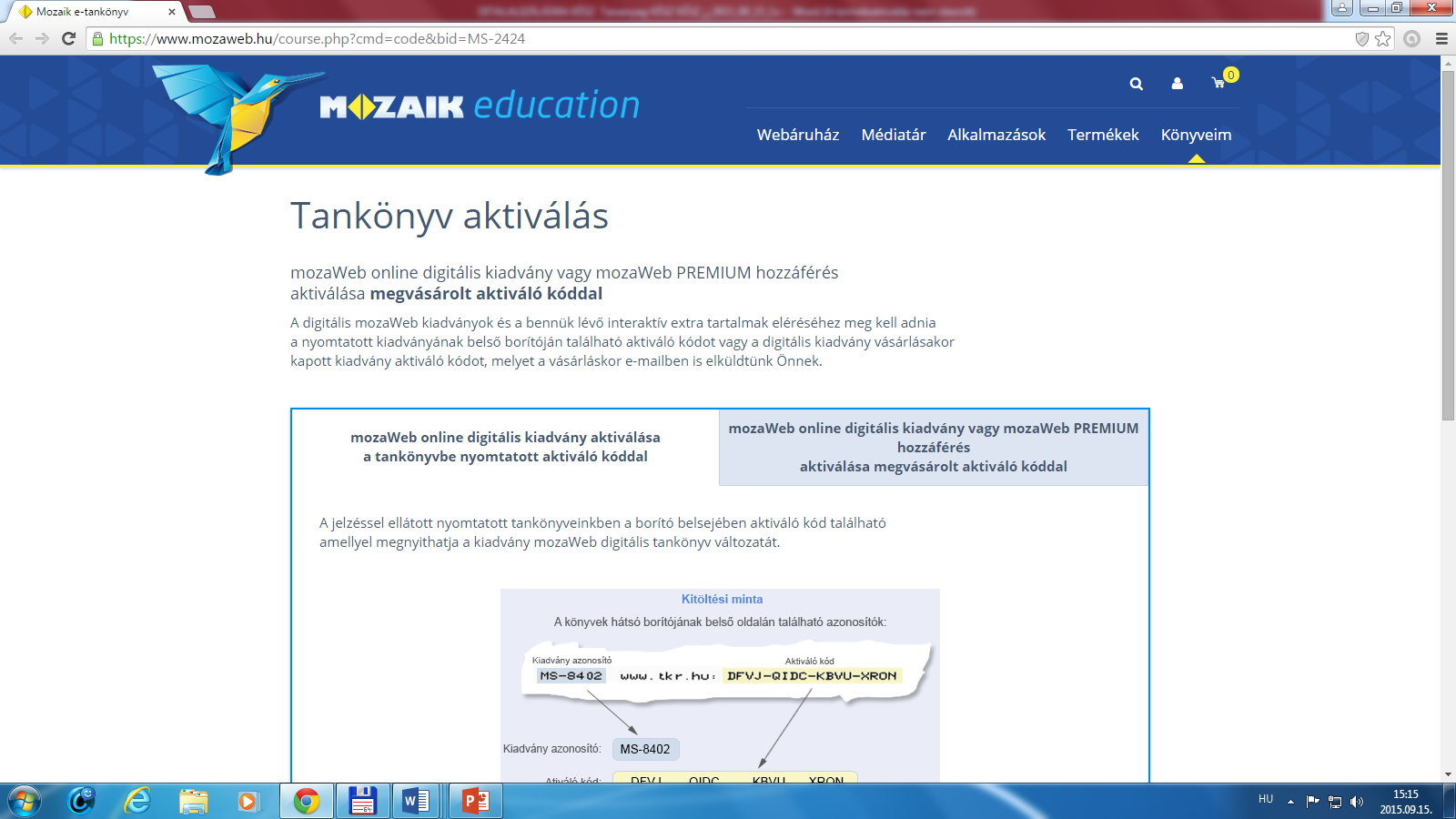This screenshot has width=1456, height=819.
Task: Switch to Word on the taskbar
Action: click(x=418, y=801)
